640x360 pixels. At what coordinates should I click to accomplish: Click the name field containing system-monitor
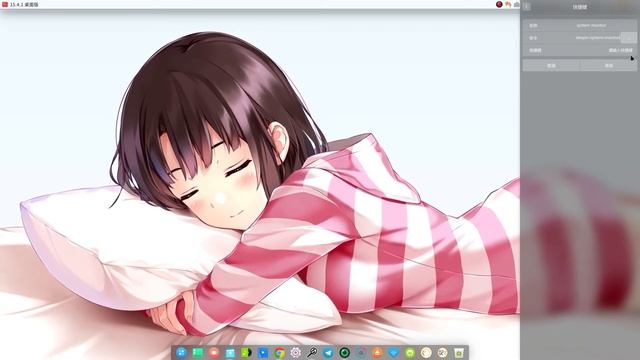click(x=580, y=25)
